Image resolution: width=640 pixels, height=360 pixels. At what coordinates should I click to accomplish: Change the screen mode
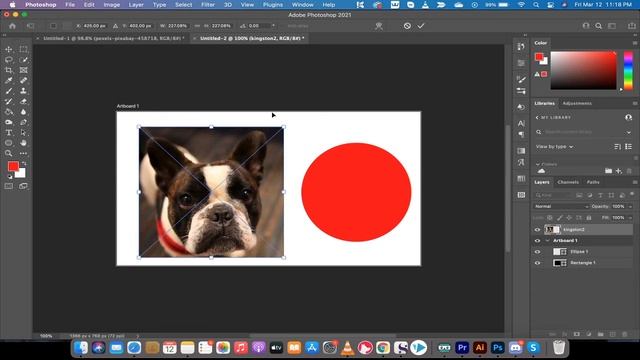pyautogui.click(x=23, y=186)
